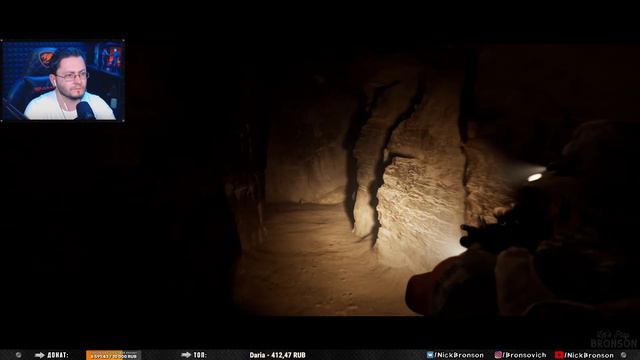Click the arrow icon before ТОП

pos(186,355)
